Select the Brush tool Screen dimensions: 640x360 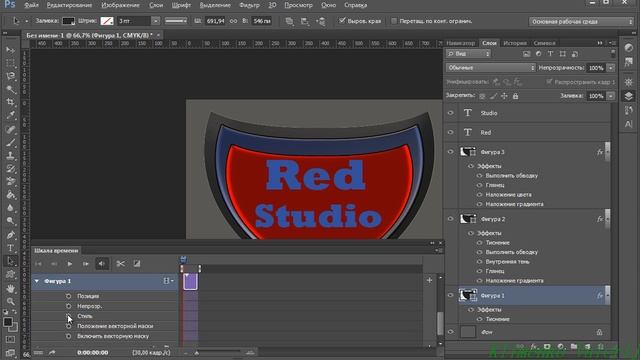(x=10, y=142)
